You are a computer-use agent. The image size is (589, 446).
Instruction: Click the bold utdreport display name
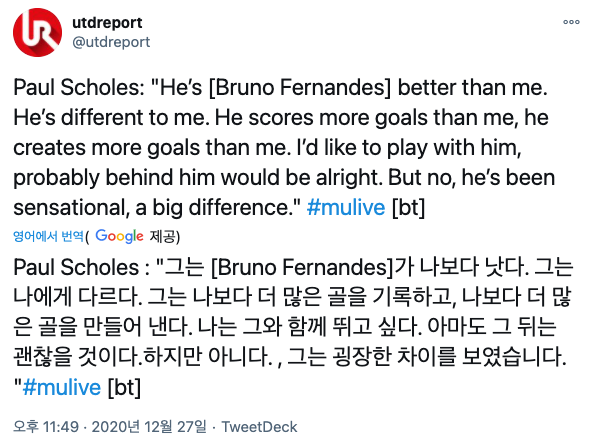107,23
